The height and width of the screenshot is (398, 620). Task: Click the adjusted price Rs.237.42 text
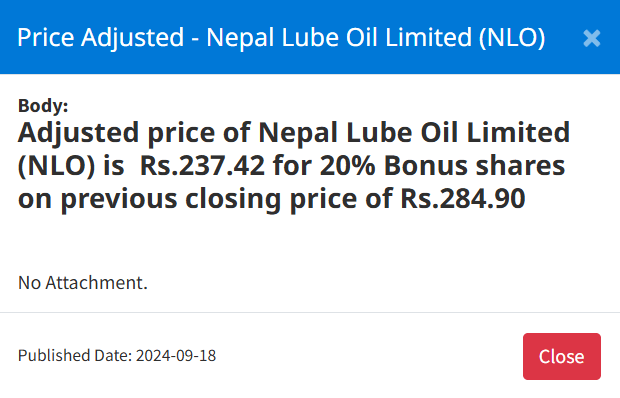(x=202, y=165)
